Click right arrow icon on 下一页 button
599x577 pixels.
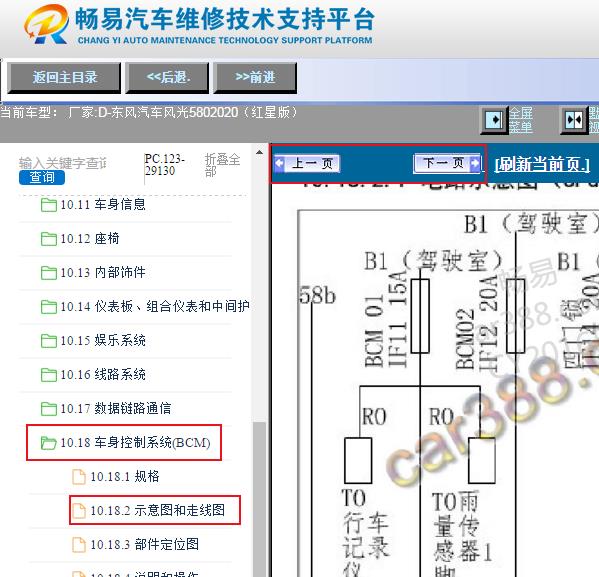[x=475, y=163]
